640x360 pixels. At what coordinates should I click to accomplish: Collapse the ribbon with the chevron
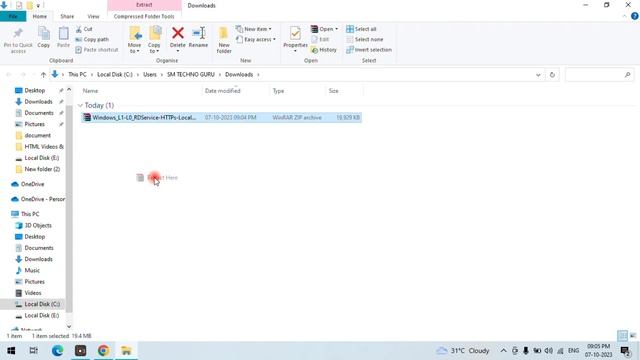624,16
